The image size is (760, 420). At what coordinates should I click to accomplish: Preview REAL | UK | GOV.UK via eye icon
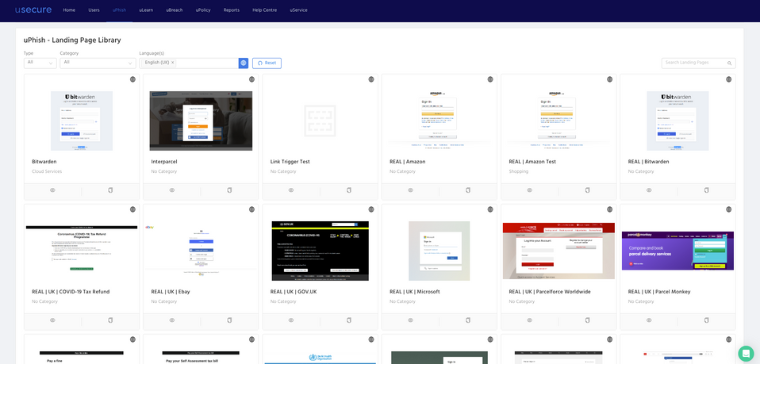(x=291, y=320)
